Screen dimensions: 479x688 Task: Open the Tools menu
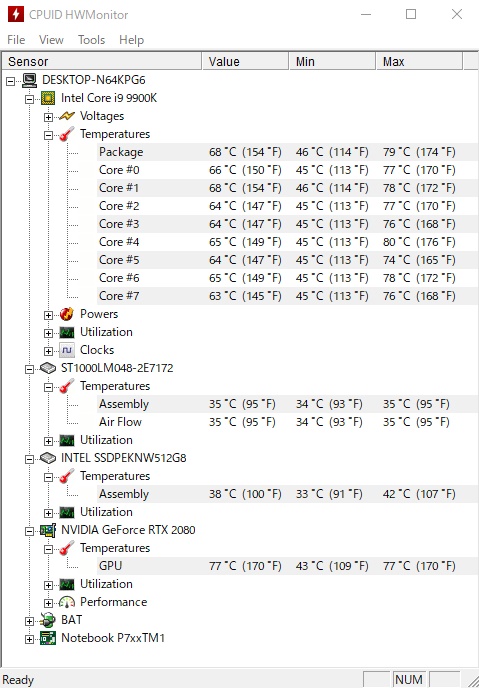click(x=91, y=40)
